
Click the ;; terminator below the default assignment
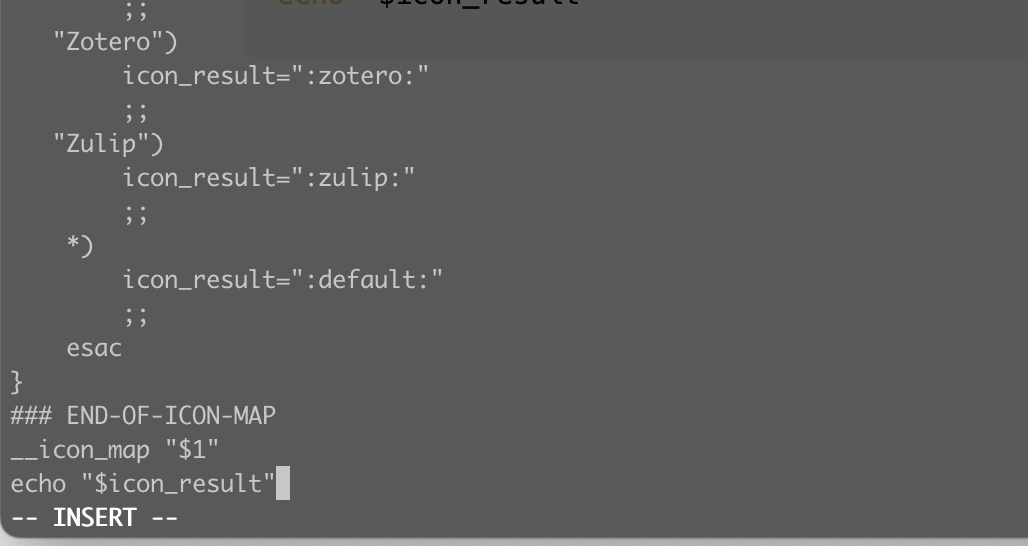pos(137,314)
